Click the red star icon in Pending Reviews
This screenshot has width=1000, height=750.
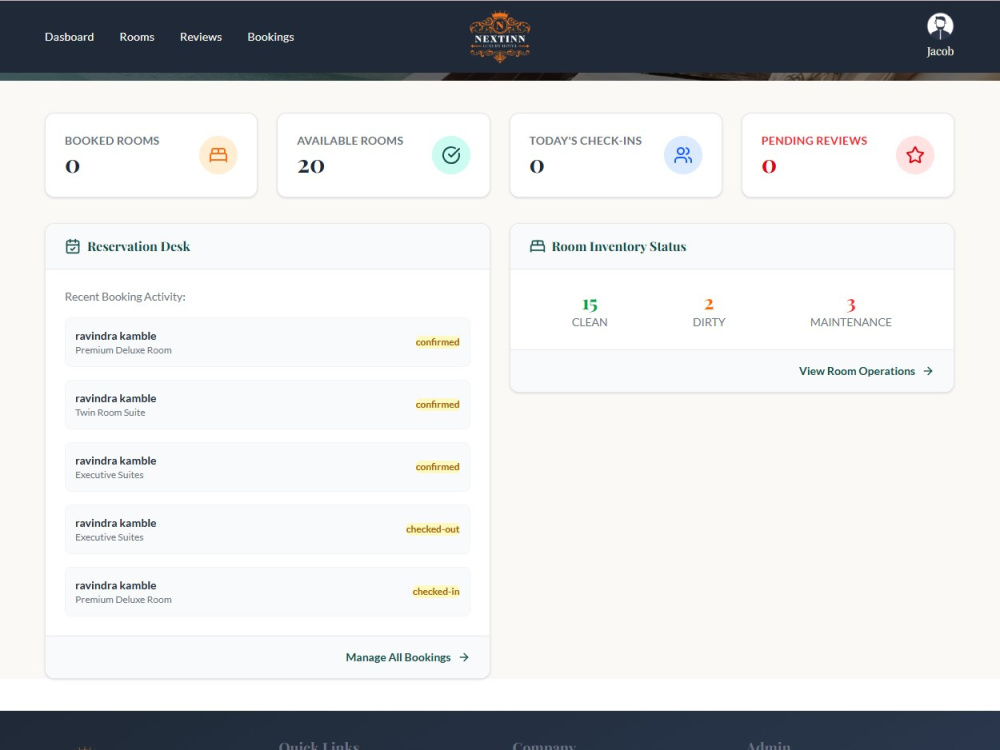915,155
